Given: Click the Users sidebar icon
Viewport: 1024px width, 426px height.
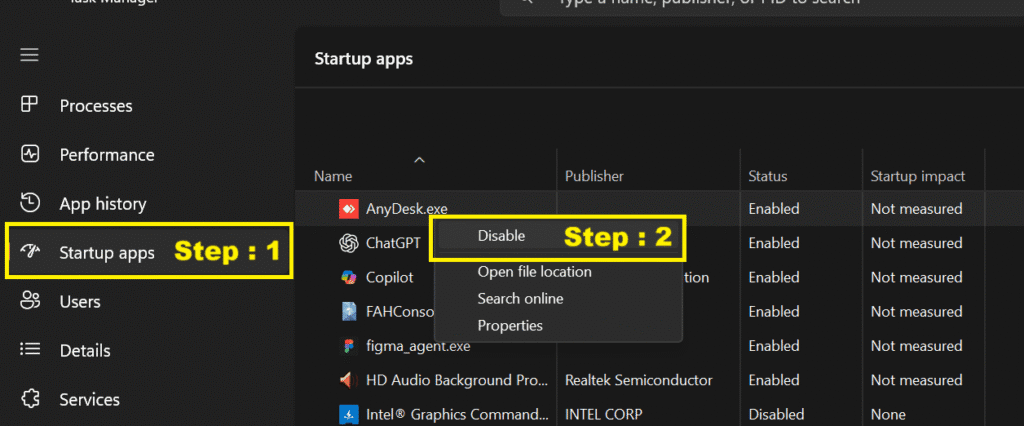Looking at the screenshot, I should (x=30, y=301).
